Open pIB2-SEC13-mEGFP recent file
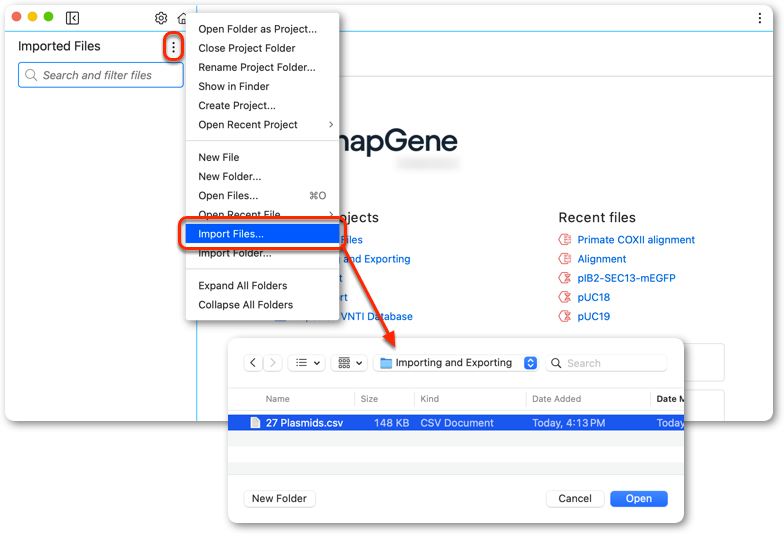Image resolution: width=784 pixels, height=537 pixels. point(626,278)
